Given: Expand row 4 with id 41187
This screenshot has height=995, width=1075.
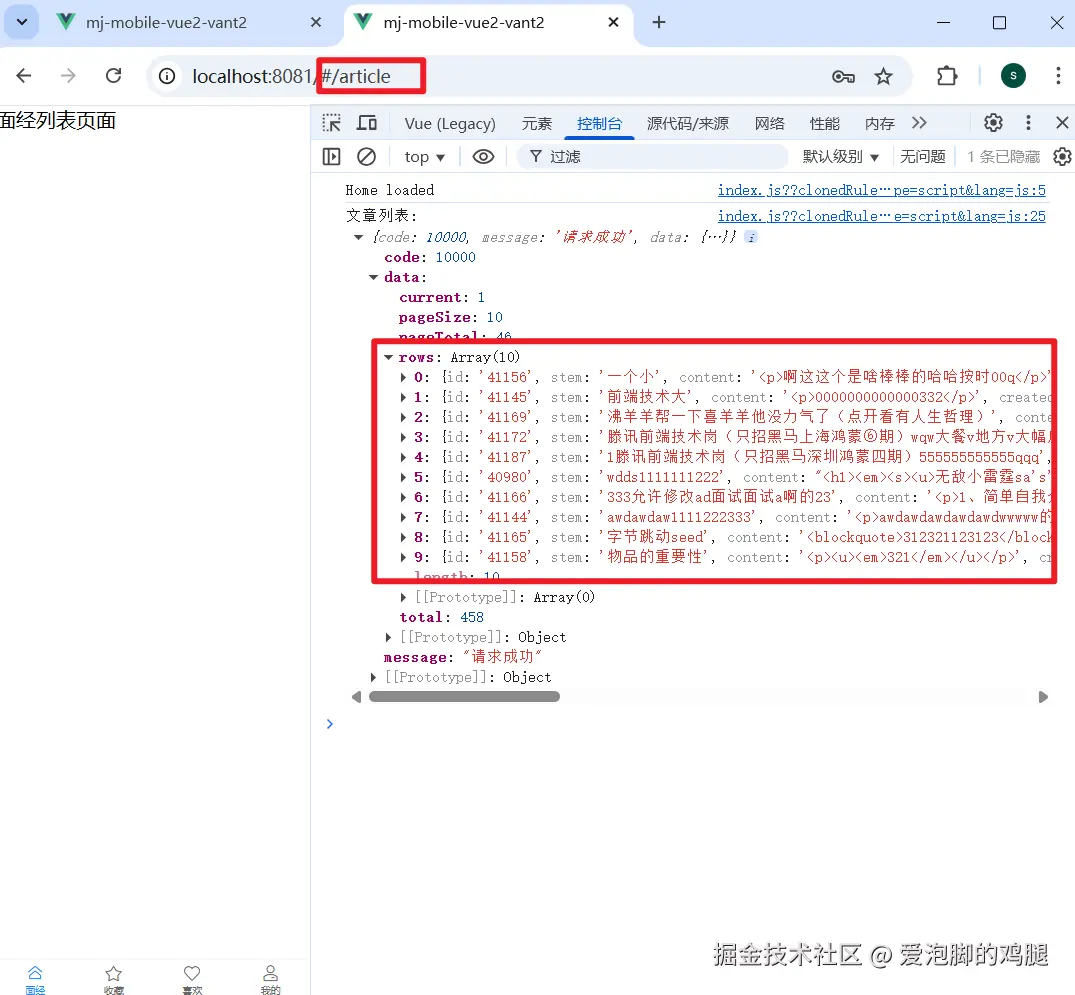Looking at the screenshot, I should (x=403, y=457).
